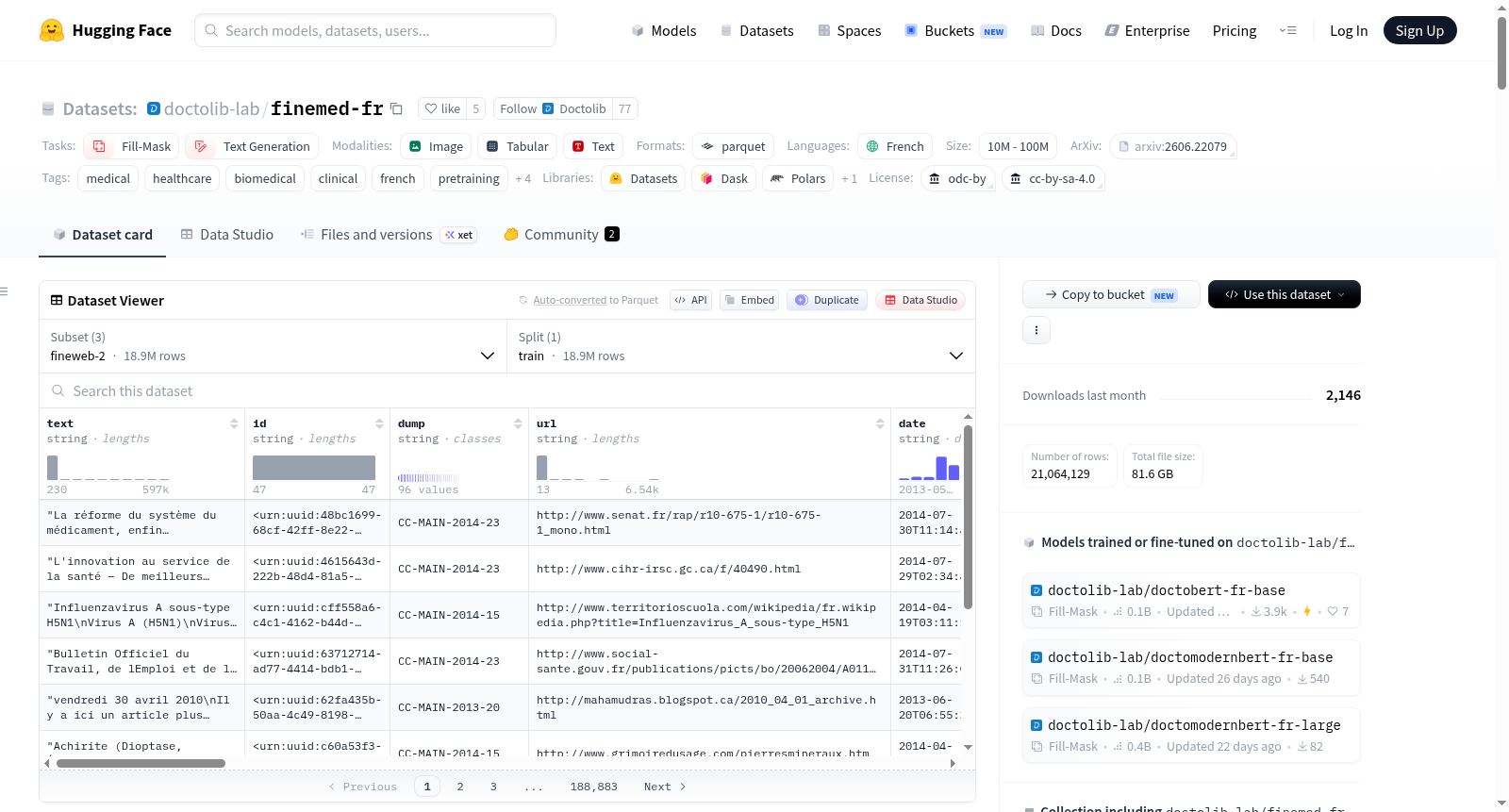The height and width of the screenshot is (812, 1509).
Task: Jump to last page 188,883
Action: 593,787
